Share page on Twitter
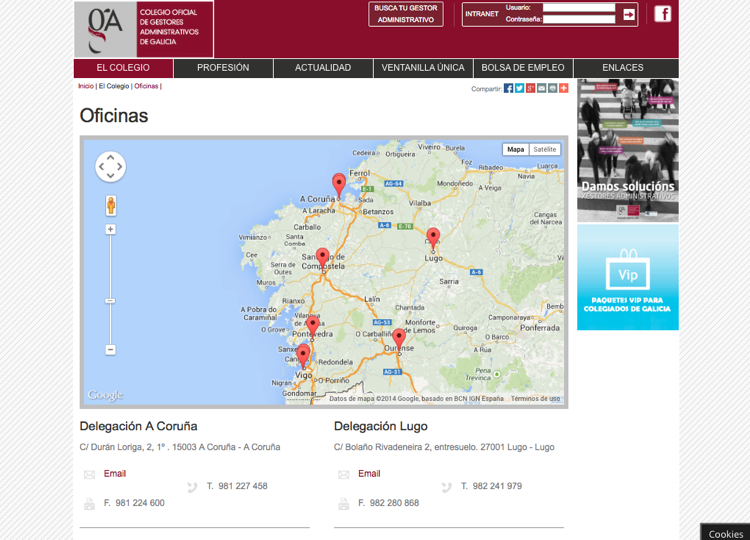This screenshot has width=750, height=540. [519, 88]
